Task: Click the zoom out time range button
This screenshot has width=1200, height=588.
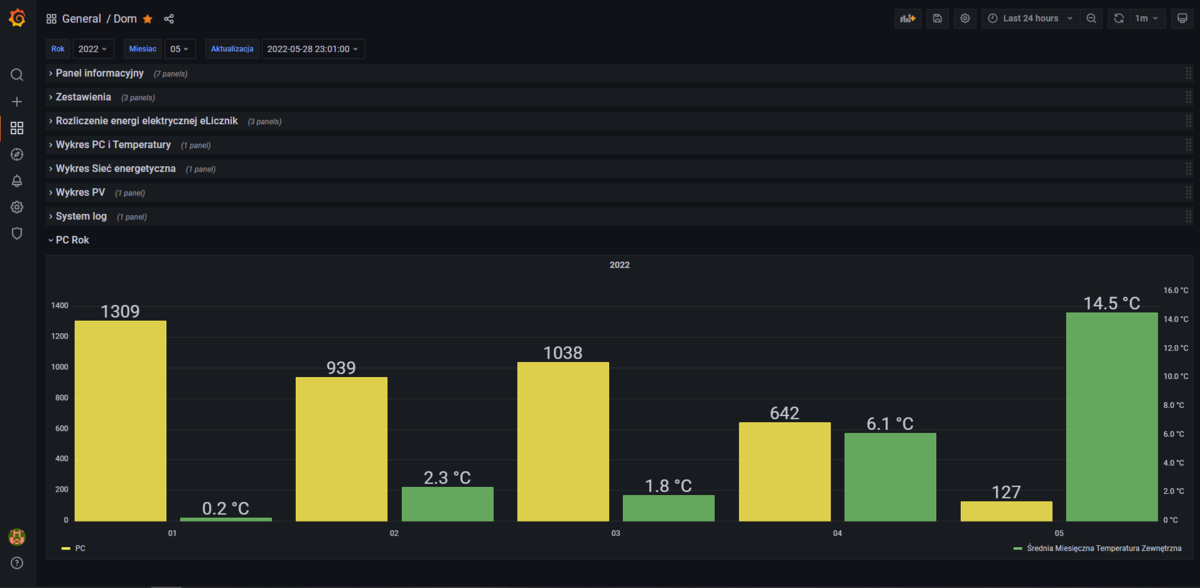Action: click(x=1092, y=18)
